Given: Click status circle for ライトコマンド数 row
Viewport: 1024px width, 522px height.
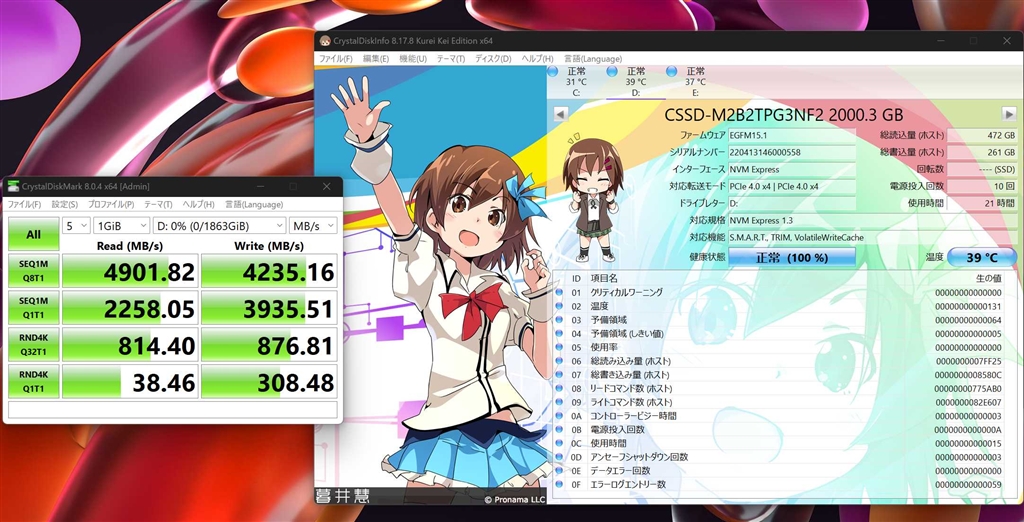Looking at the screenshot, I should pos(559,402).
